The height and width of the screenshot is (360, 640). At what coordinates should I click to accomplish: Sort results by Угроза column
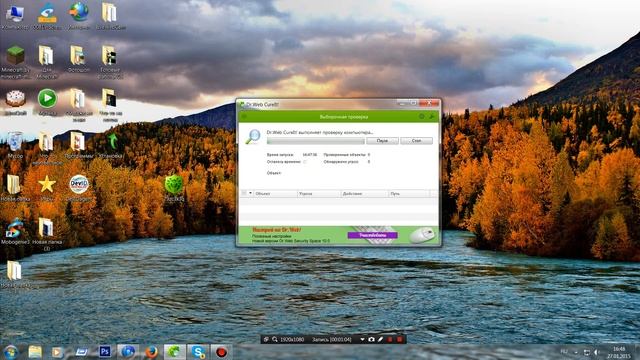[x=319, y=193]
